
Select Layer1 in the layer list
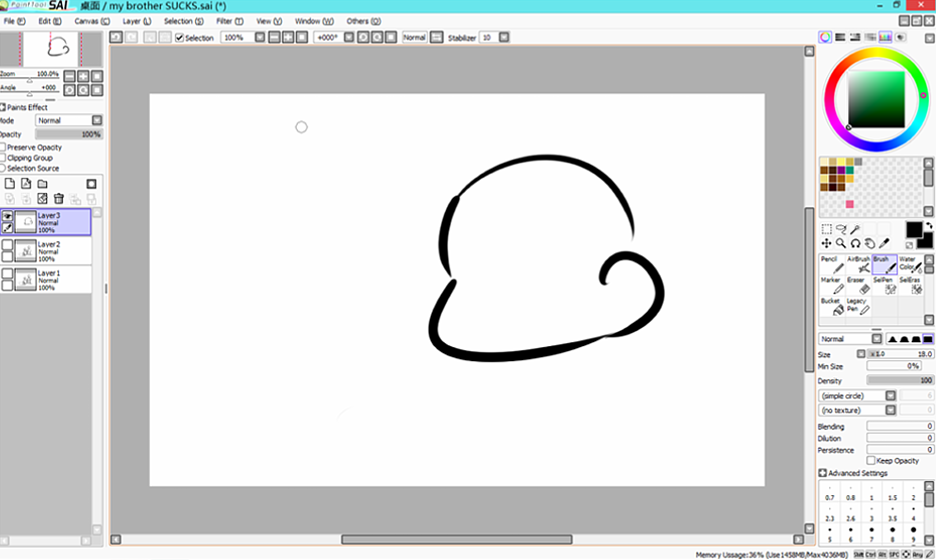click(62, 279)
